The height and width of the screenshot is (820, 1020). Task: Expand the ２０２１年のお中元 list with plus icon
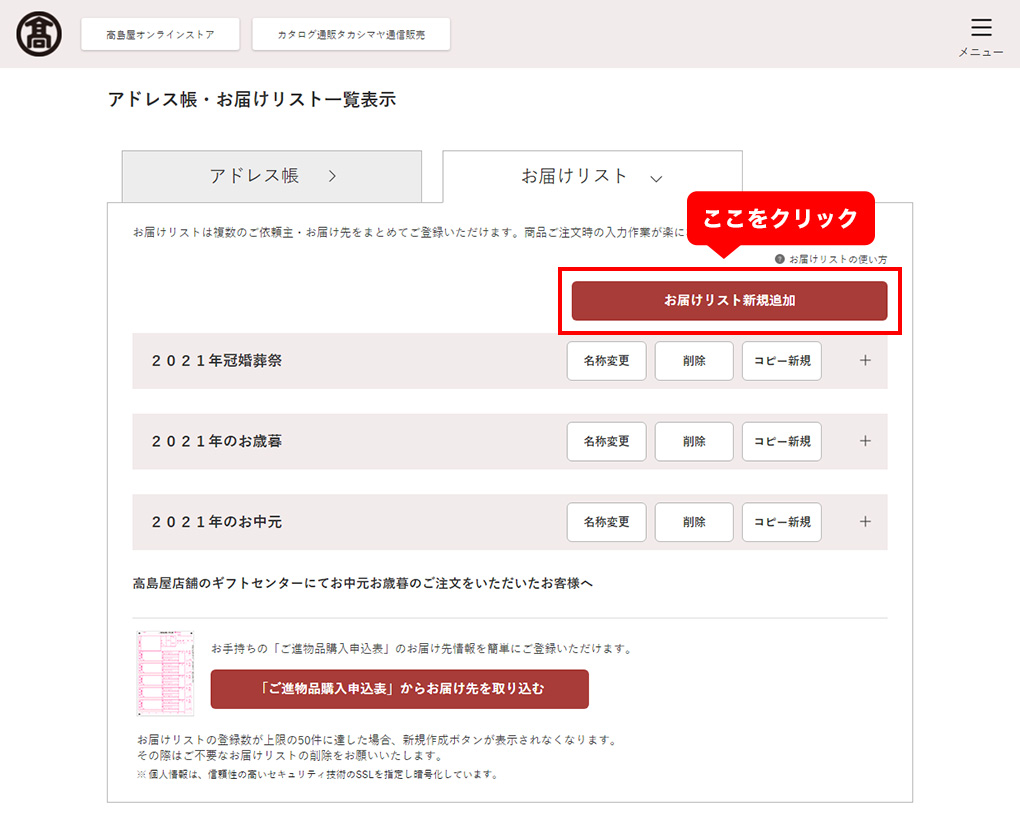click(865, 522)
